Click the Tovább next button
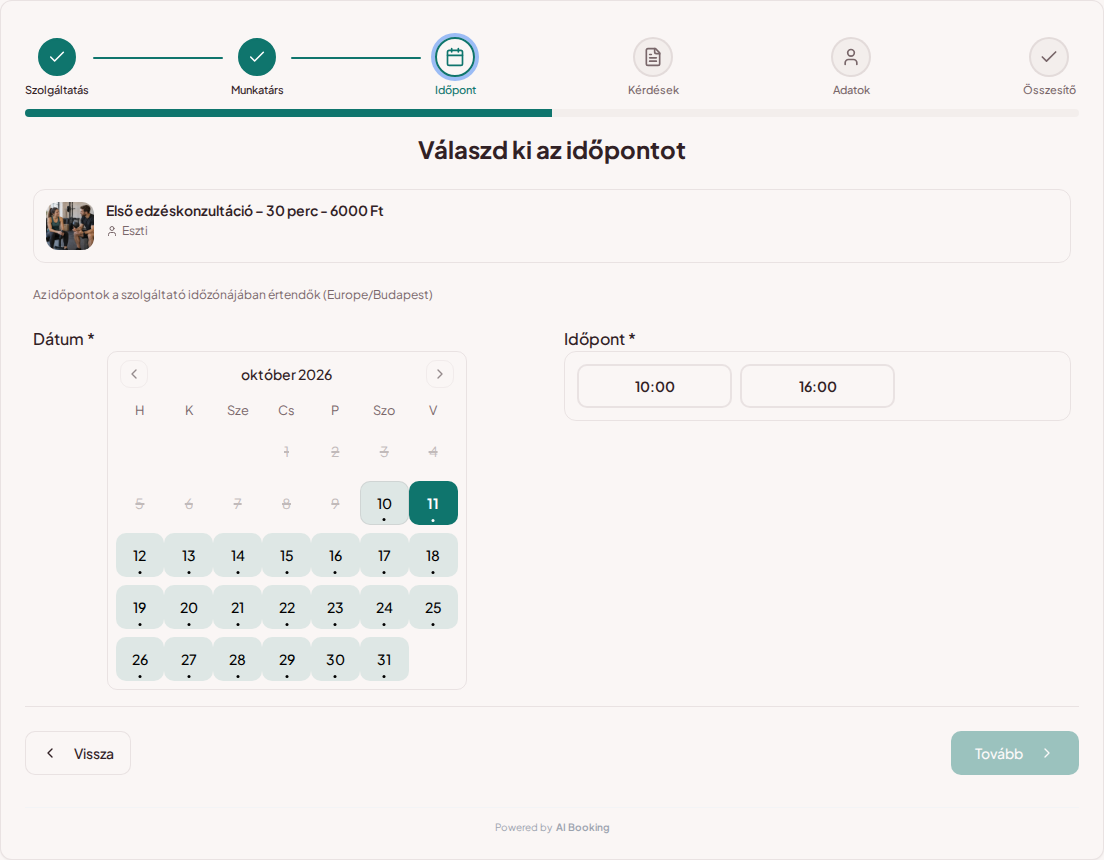The image size is (1104, 860). tap(1015, 753)
